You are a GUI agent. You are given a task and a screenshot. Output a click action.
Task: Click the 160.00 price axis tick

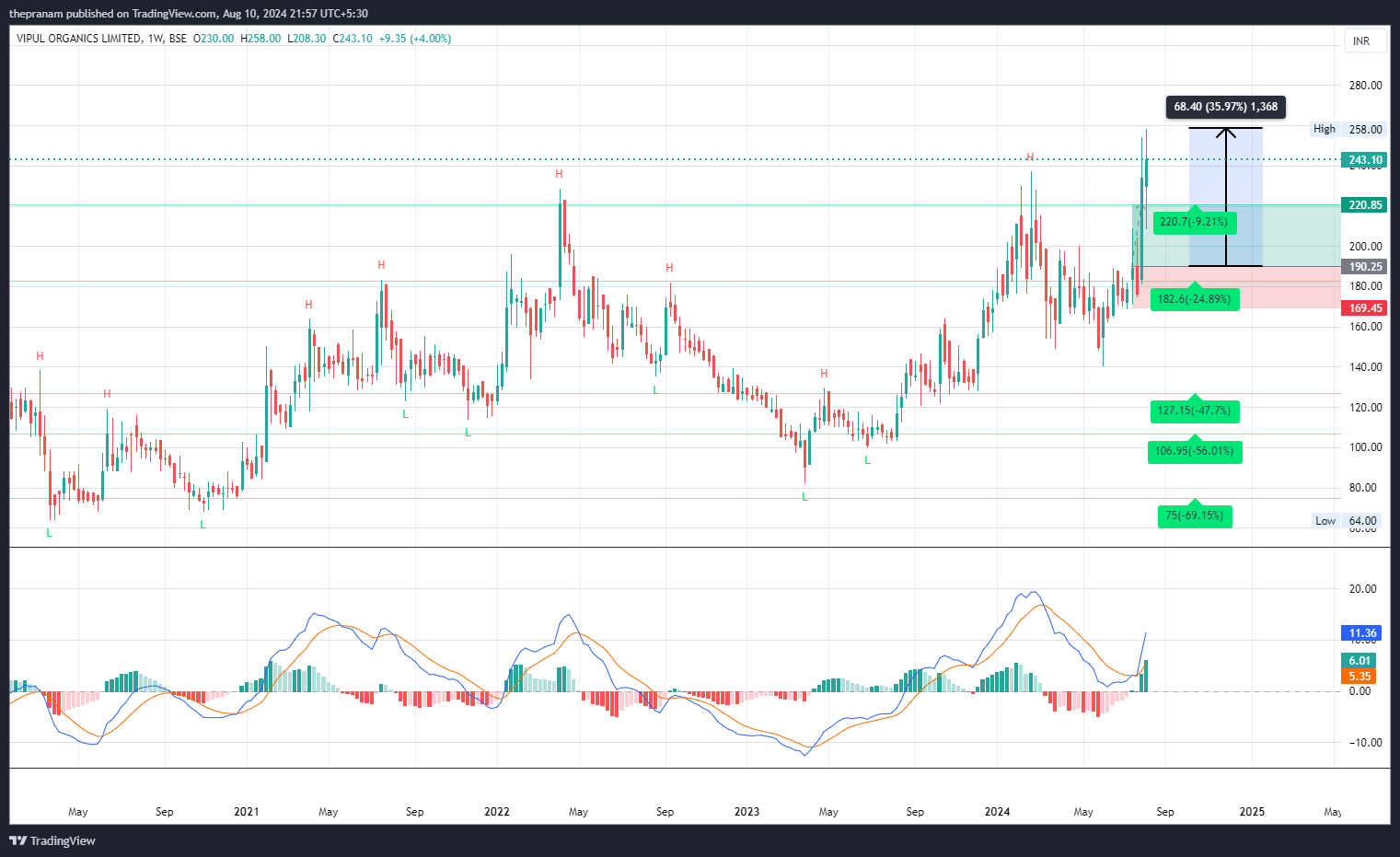pyautogui.click(x=1365, y=327)
